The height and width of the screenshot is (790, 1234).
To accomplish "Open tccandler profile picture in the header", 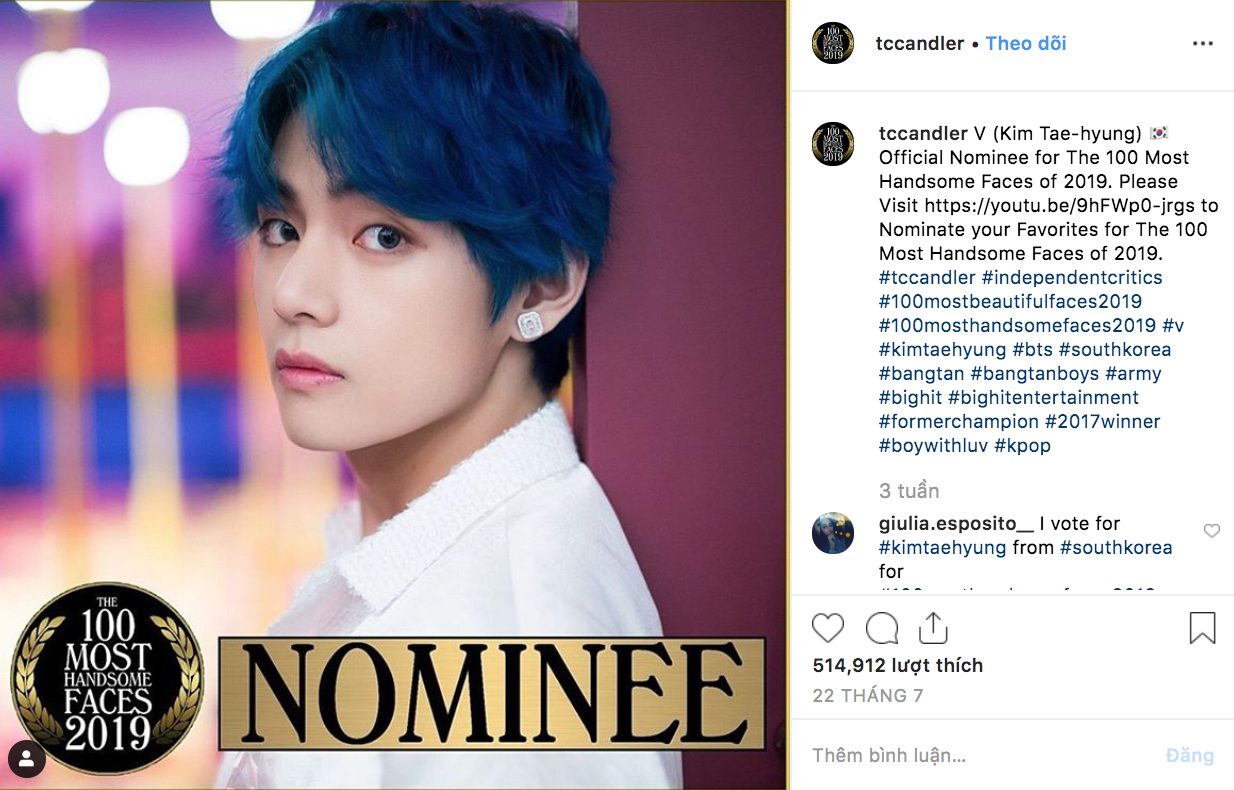I will pyautogui.click(x=833, y=43).
